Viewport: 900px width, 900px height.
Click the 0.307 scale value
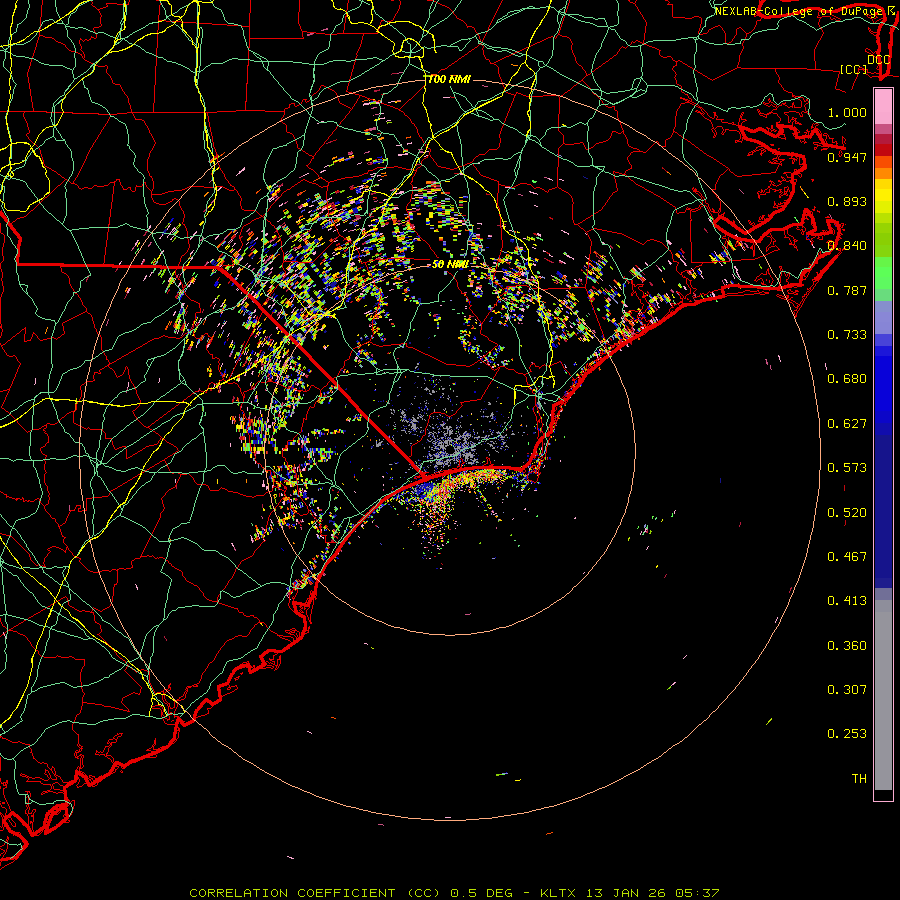(x=847, y=690)
